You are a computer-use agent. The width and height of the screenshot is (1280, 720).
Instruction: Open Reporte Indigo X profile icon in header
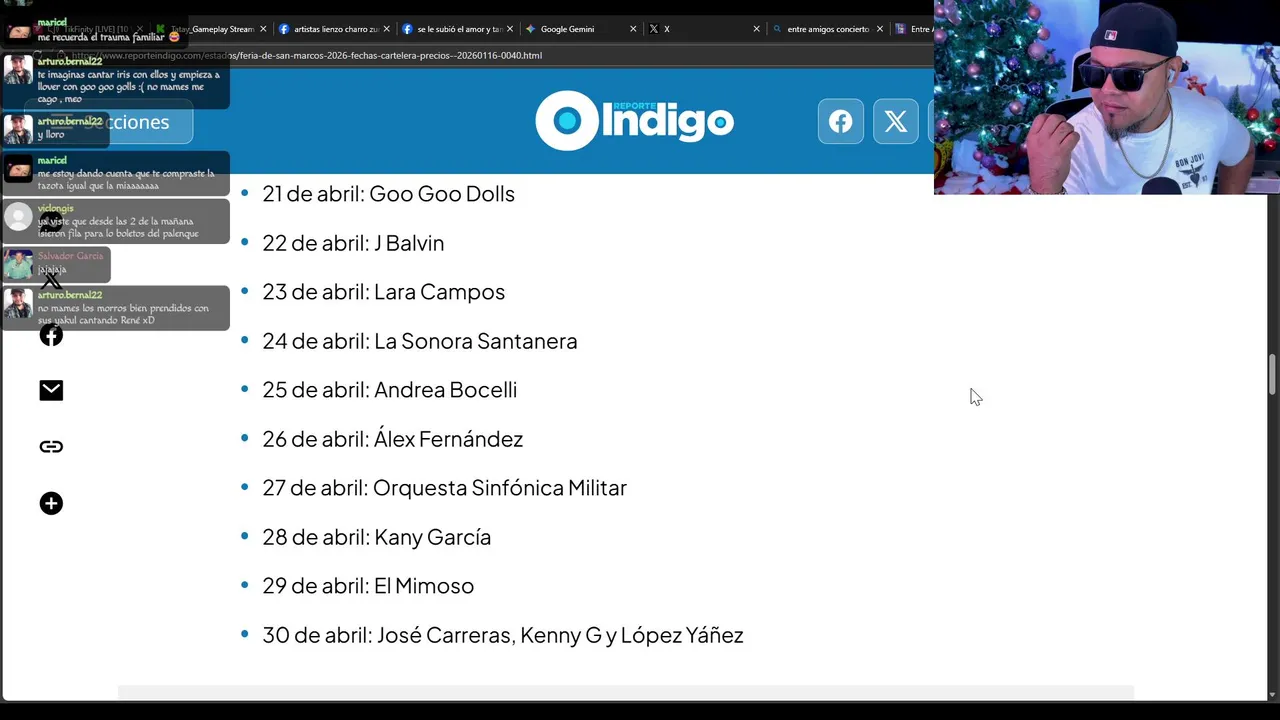tap(896, 122)
